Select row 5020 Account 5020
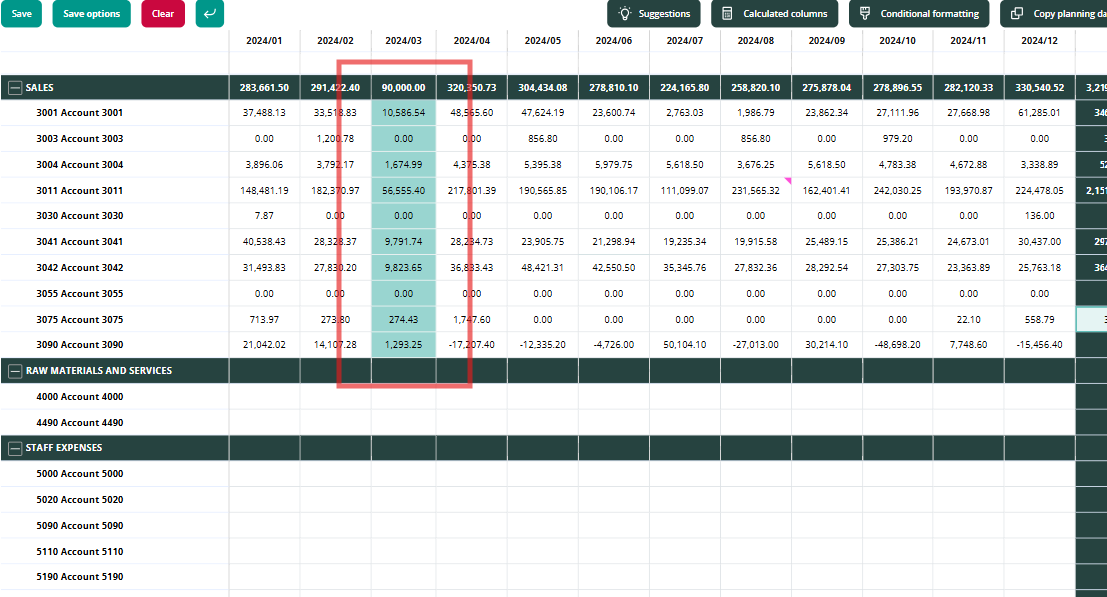The image size is (1107, 597). [x=80, y=500]
